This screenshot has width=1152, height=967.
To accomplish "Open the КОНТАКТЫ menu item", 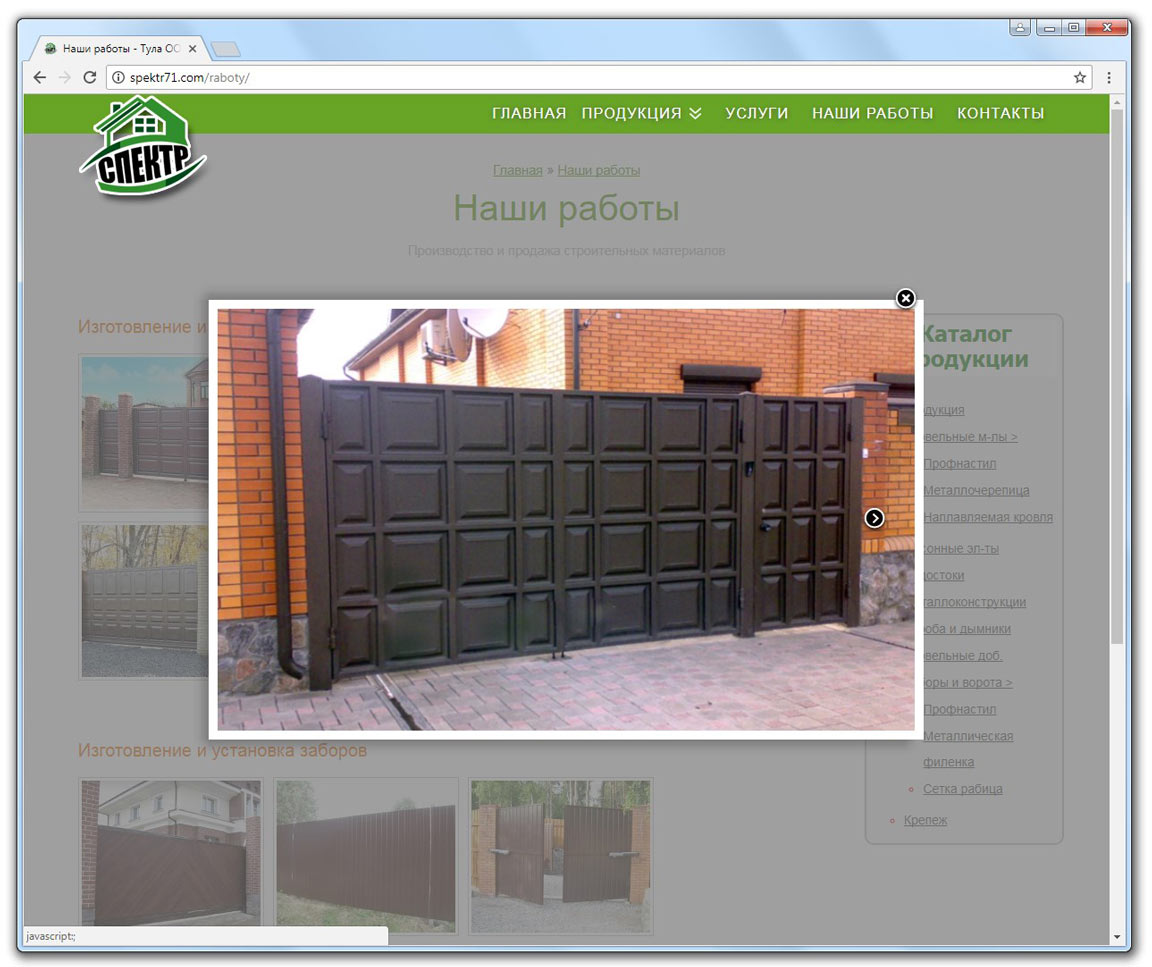I will point(1000,113).
